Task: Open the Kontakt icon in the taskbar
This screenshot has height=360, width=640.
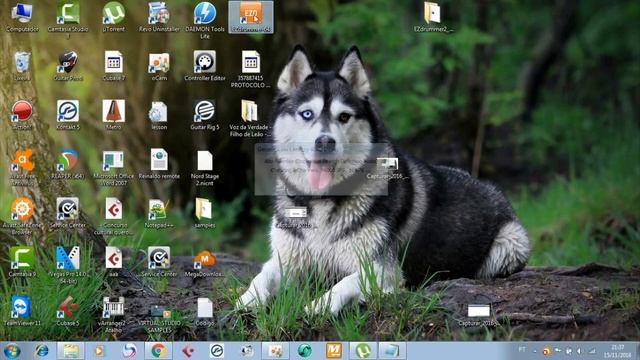Action: click(x=217, y=351)
